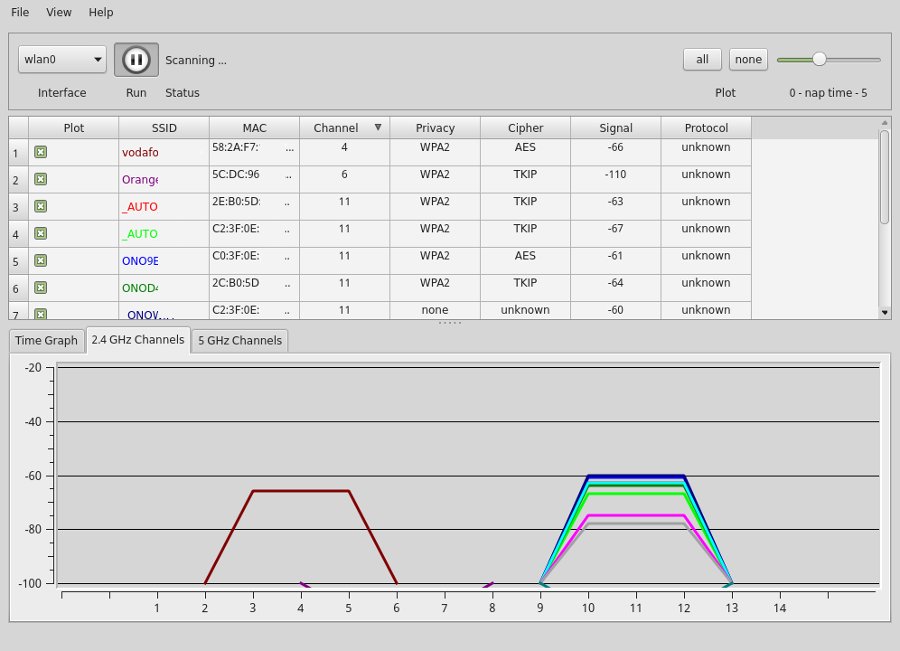The width and height of the screenshot is (900, 651).
Task: Click the nap time slider handle
Action: (819, 59)
